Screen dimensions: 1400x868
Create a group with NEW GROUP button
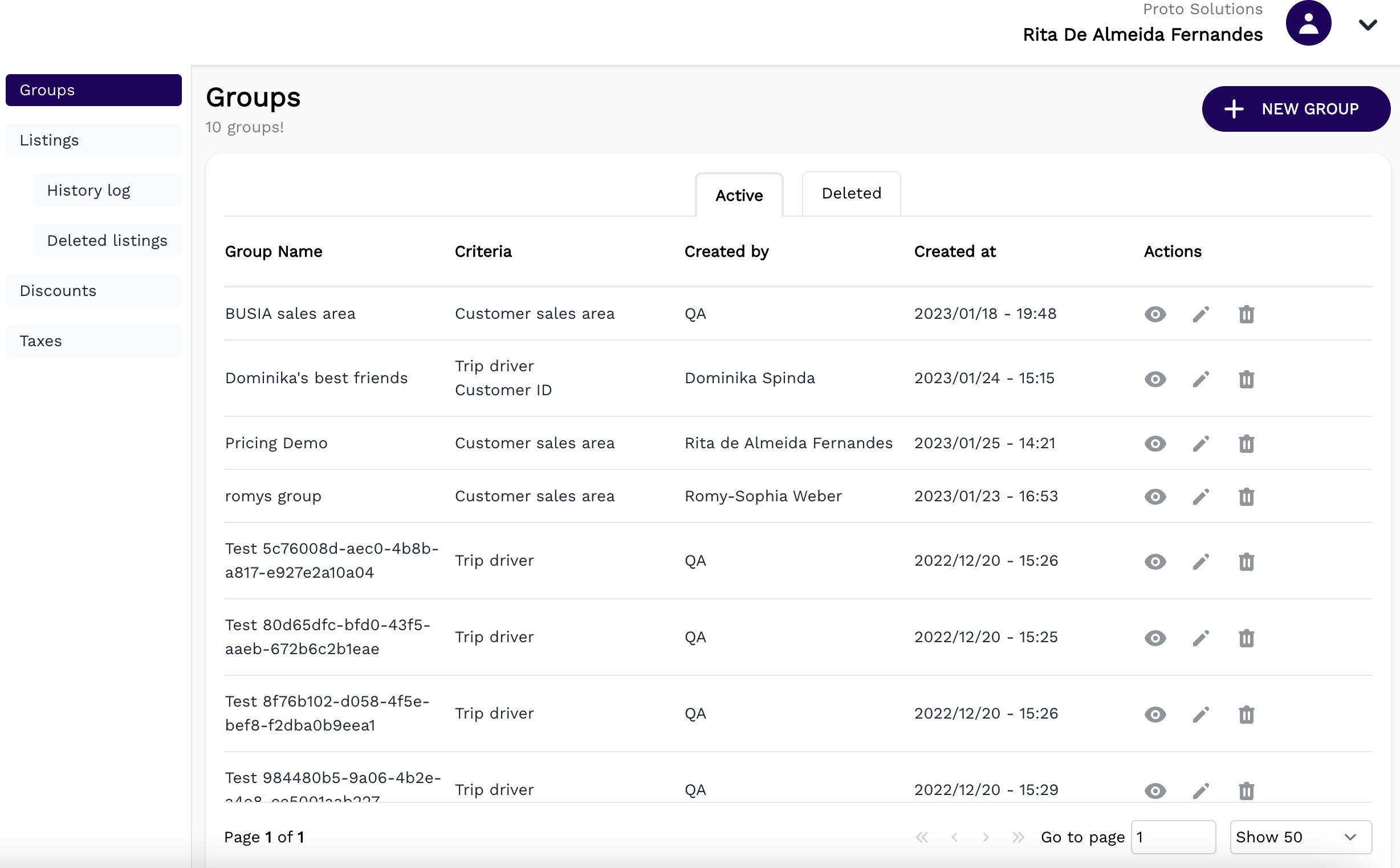point(1296,108)
